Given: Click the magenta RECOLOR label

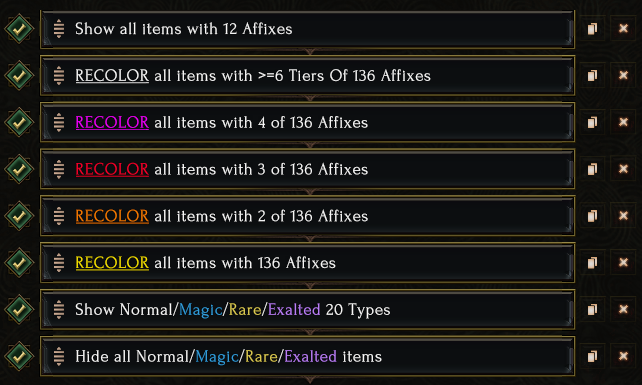Looking at the screenshot, I should pyautogui.click(x=112, y=122).
